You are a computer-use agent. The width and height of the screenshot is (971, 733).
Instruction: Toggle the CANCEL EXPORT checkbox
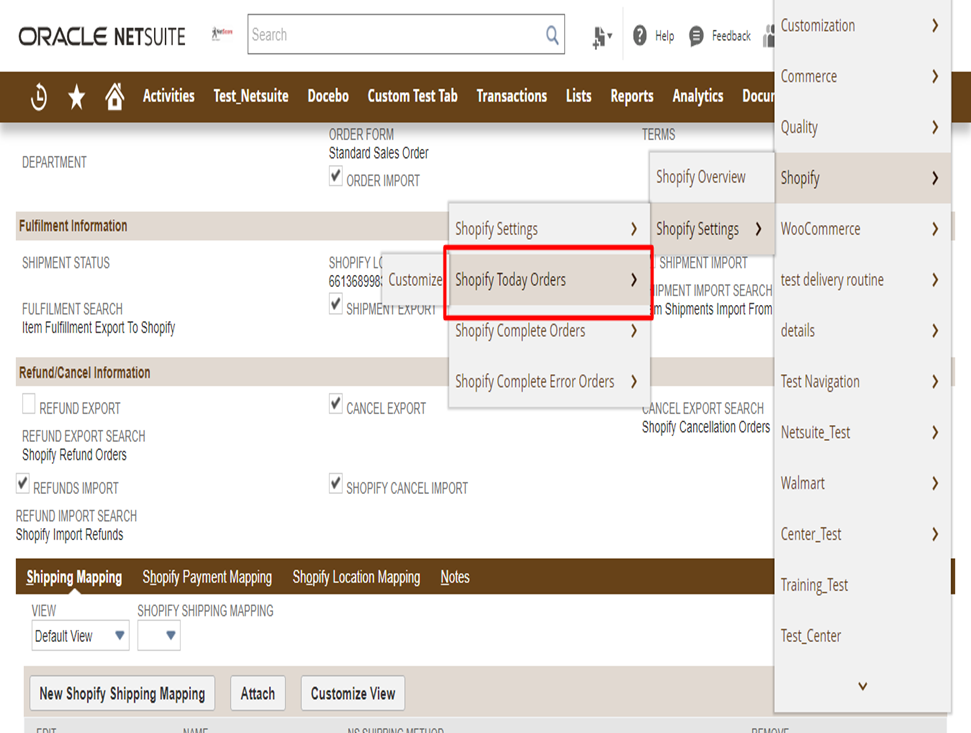pyautogui.click(x=336, y=404)
